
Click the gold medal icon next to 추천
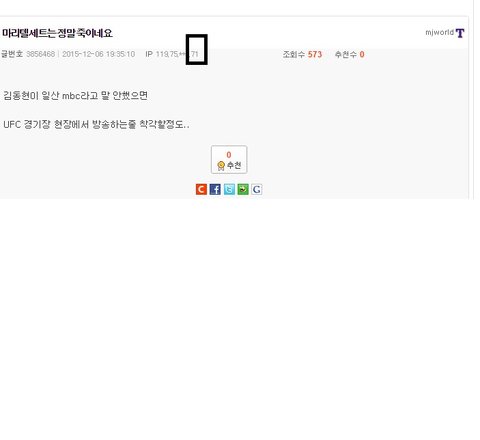[x=221, y=166]
